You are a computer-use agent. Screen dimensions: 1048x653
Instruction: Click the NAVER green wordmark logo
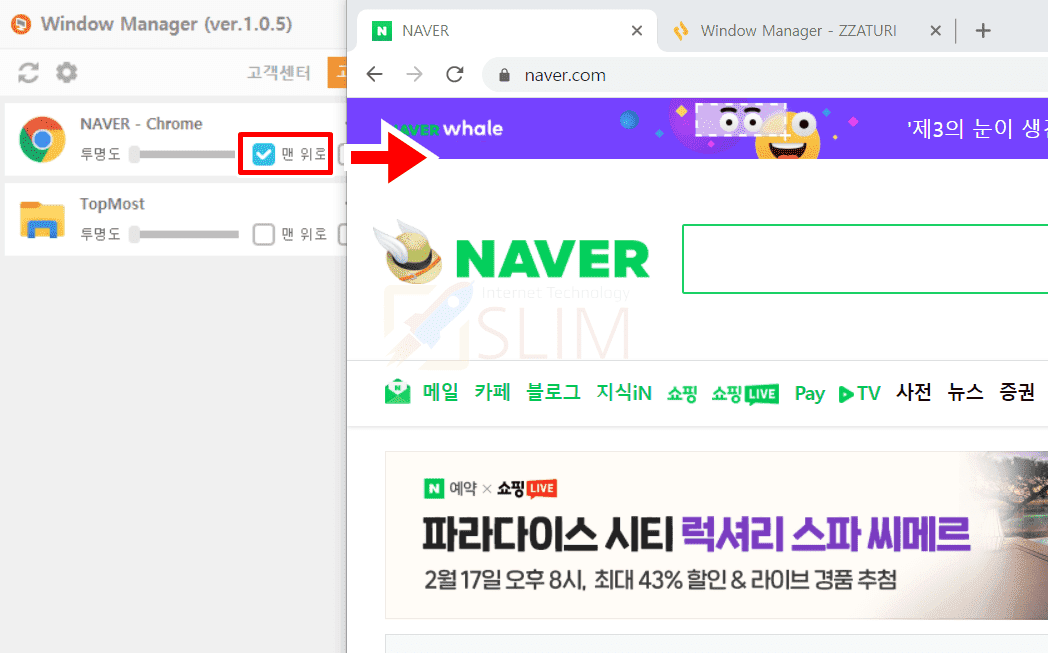click(x=552, y=259)
